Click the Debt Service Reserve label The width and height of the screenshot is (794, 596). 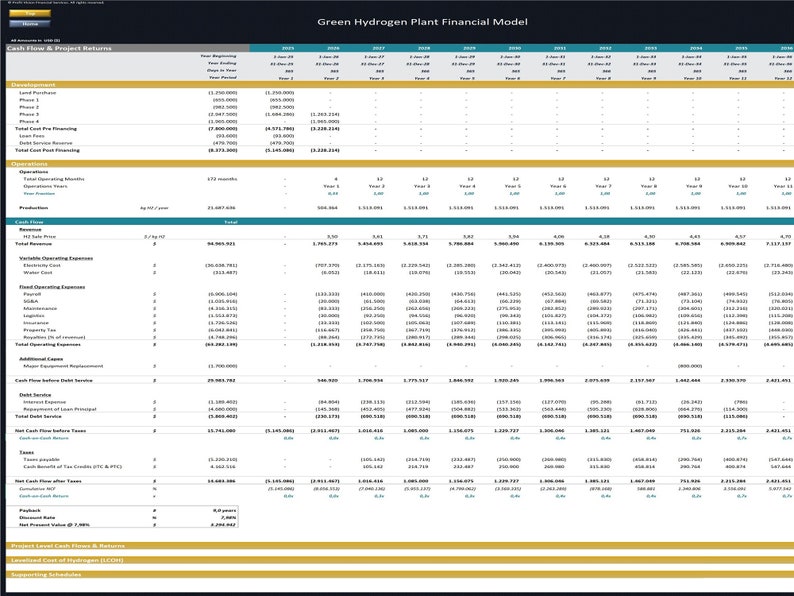46,143
